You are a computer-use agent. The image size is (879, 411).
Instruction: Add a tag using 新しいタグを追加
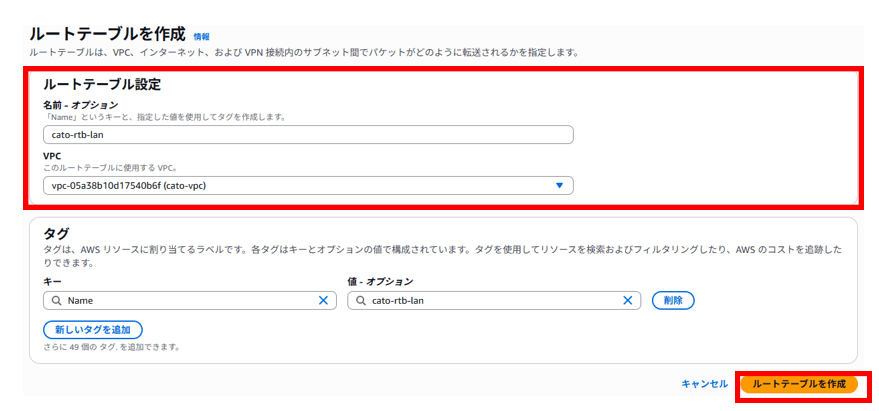click(93, 329)
